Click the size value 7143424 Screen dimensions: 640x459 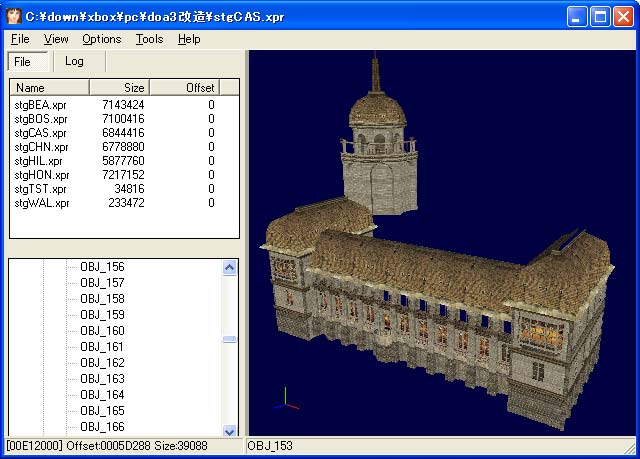tap(123, 105)
